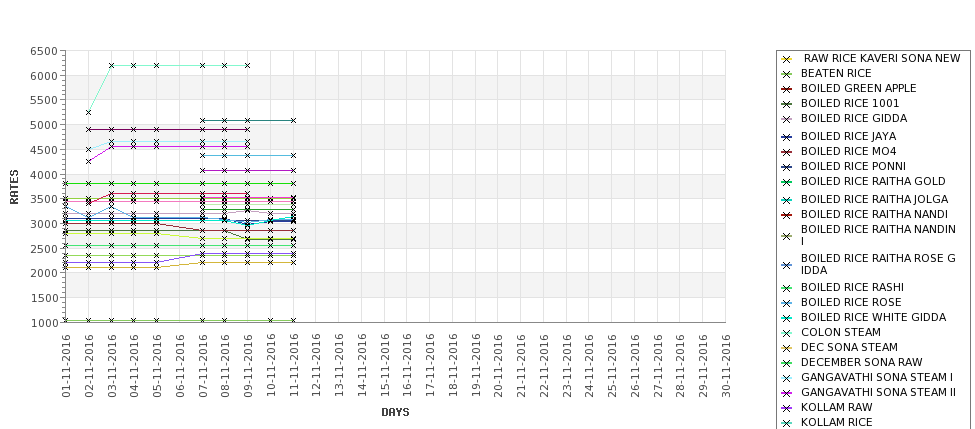Select COLON STEAM legend label
The width and height of the screenshot is (975, 429).
point(841,332)
